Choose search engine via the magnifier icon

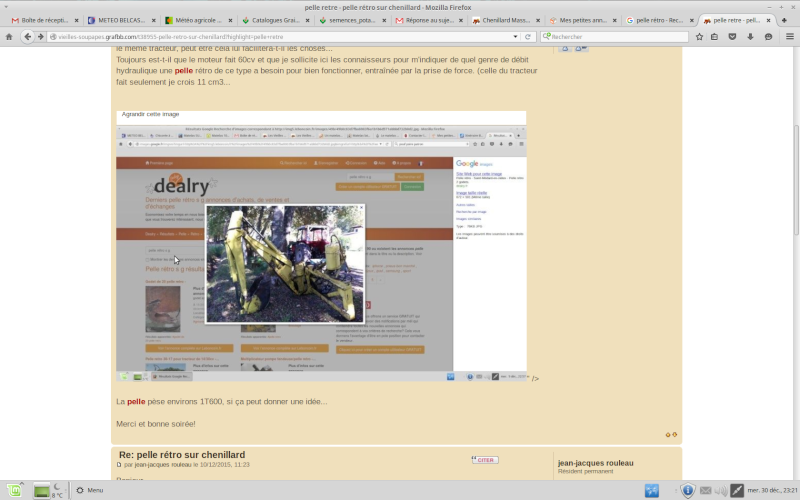[546, 37]
